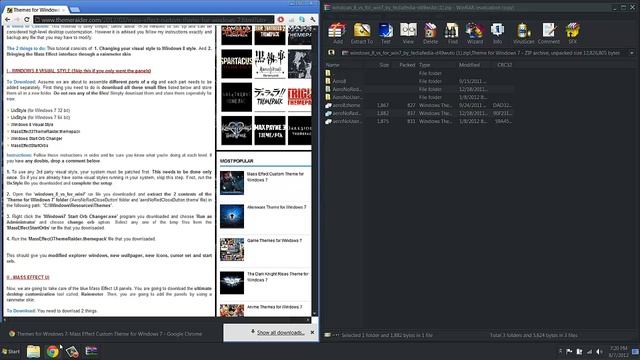Open the Windows 8 Visual Style link
This screenshot has width=640, height=360.
32,124
